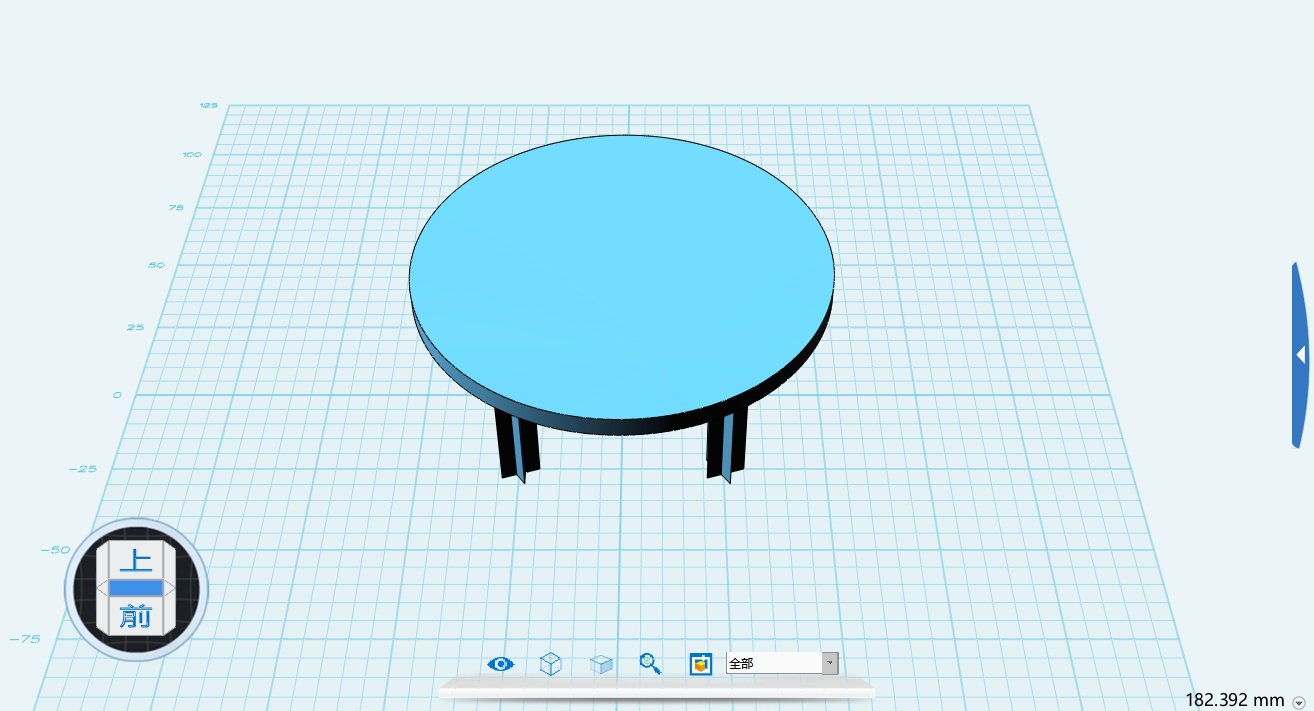Click the 前 face of the view cube
This screenshot has height=711, width=1314.
click(x=136, y=616)
